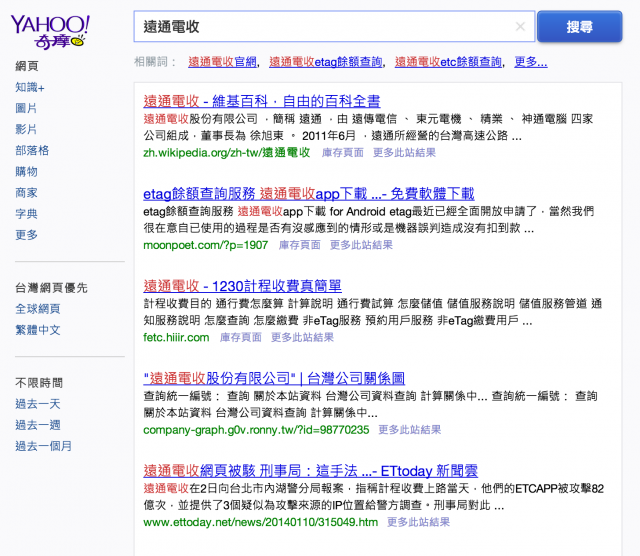Filter results to 過去一天
640x556 pixels.
38,404
